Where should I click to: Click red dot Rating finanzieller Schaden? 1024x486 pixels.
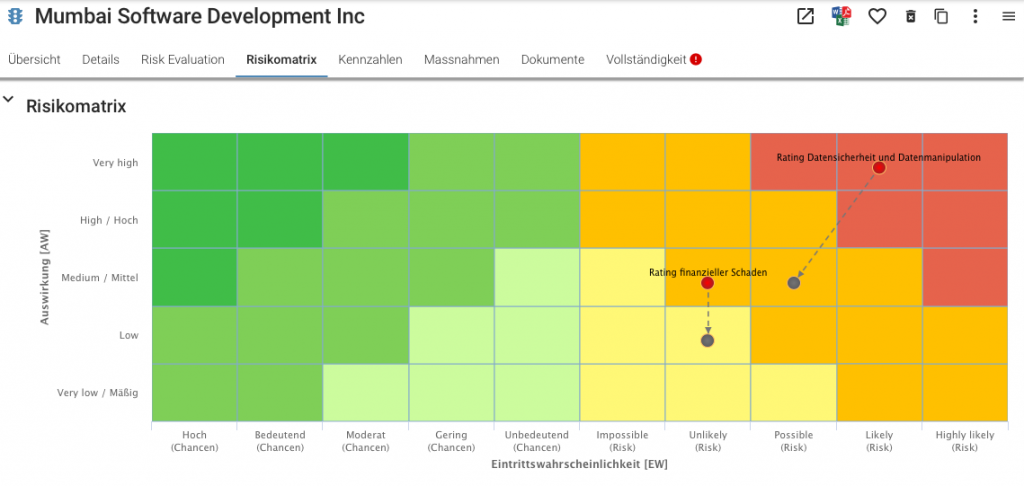click(707, 283)
